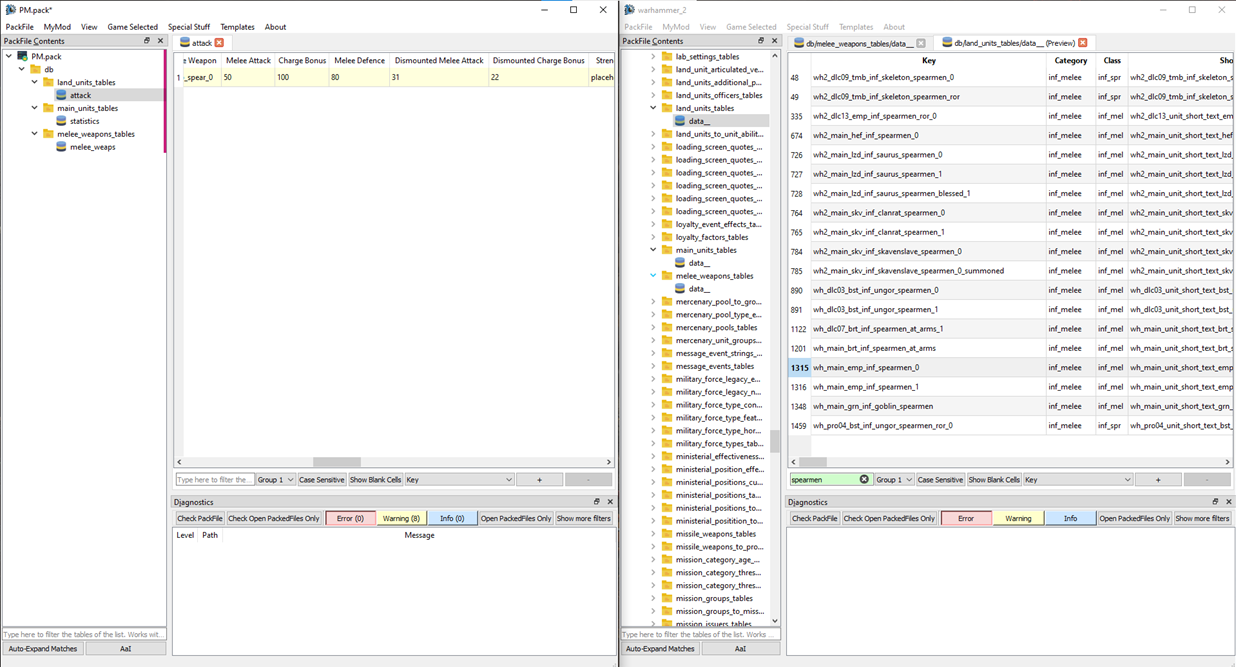
Task: Toggle Case Sensitive in warhammer_2 filter bar
Action: click(x=940, y=480)
